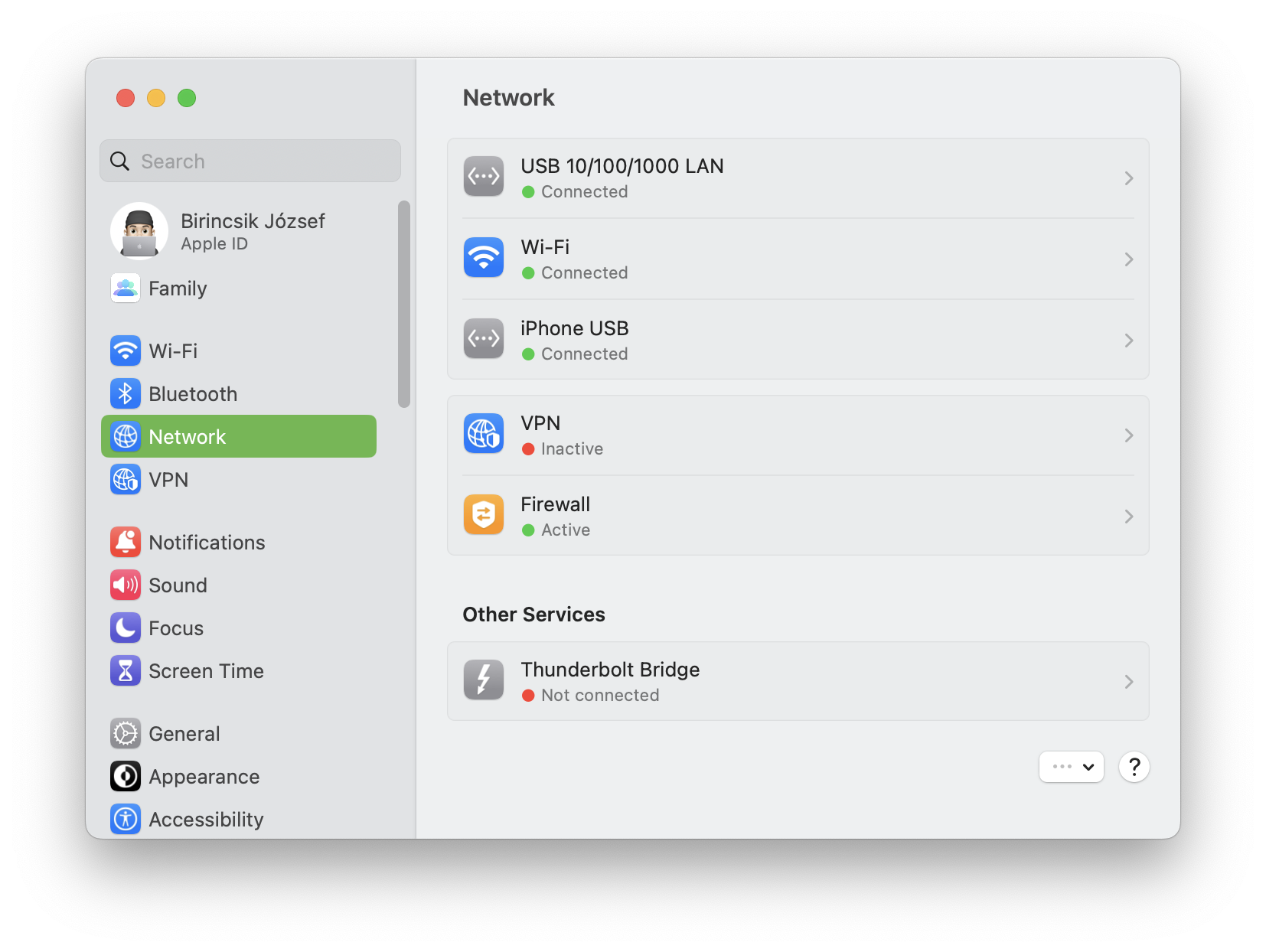
Task: Select Sound label in sidebar
Action: [178, 585]
